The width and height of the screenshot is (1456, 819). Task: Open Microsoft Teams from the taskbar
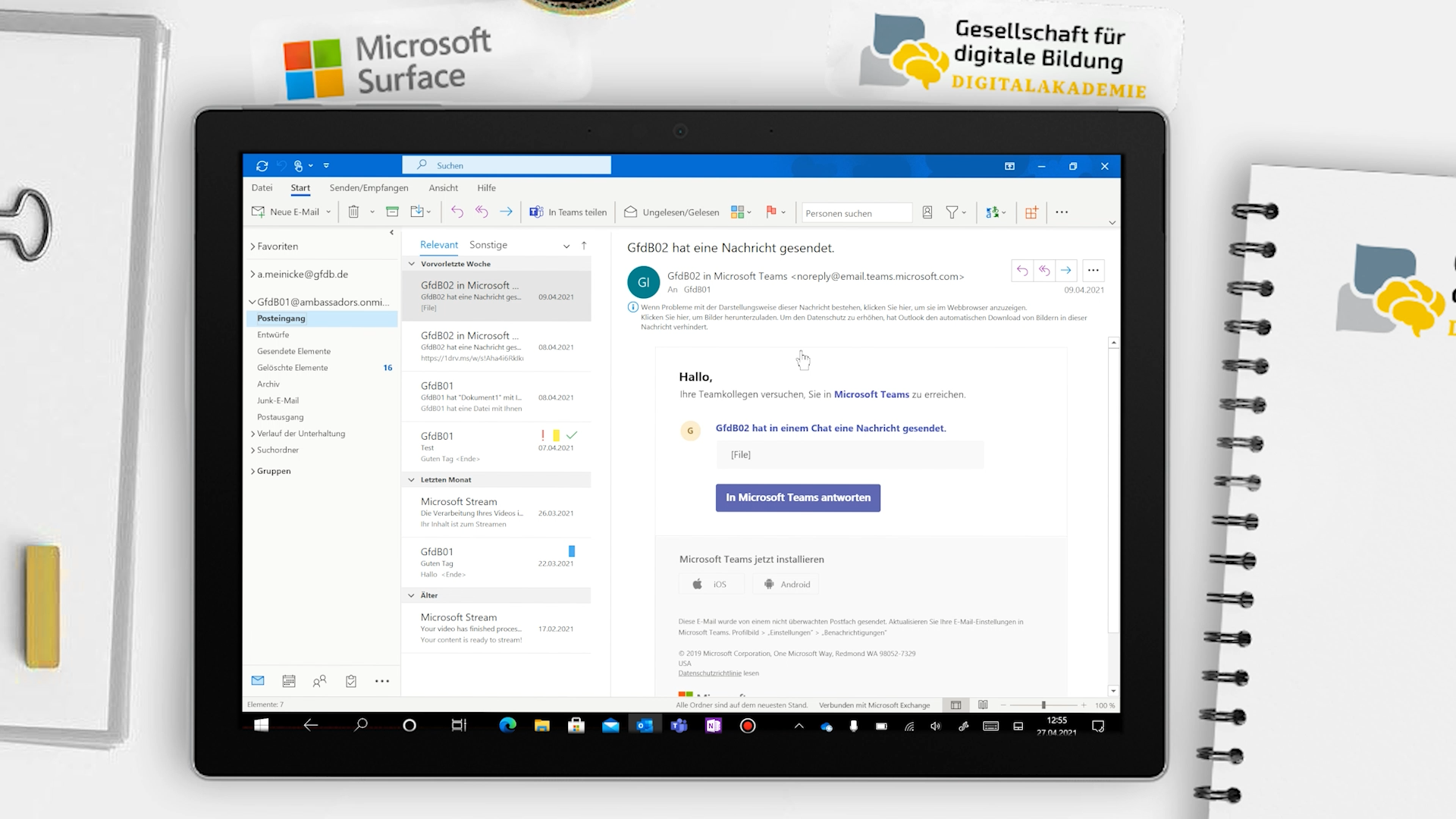coord(679,726)
